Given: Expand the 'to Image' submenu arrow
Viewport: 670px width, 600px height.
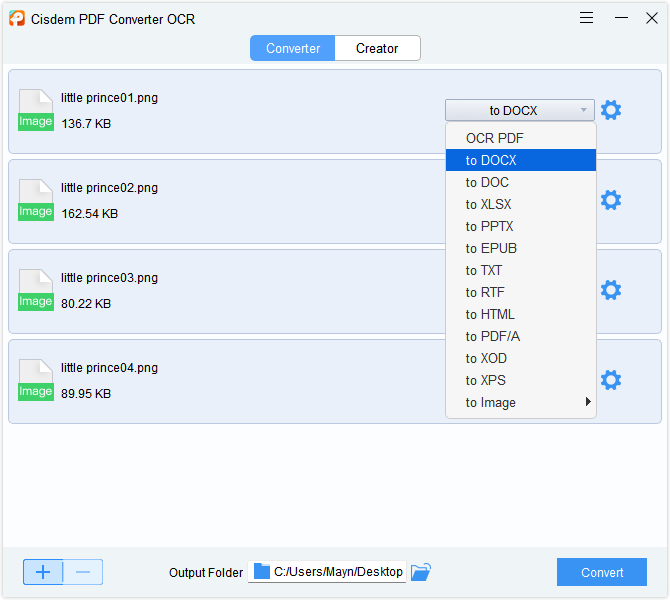Looking at the screenshot, I should coord(588,402).
